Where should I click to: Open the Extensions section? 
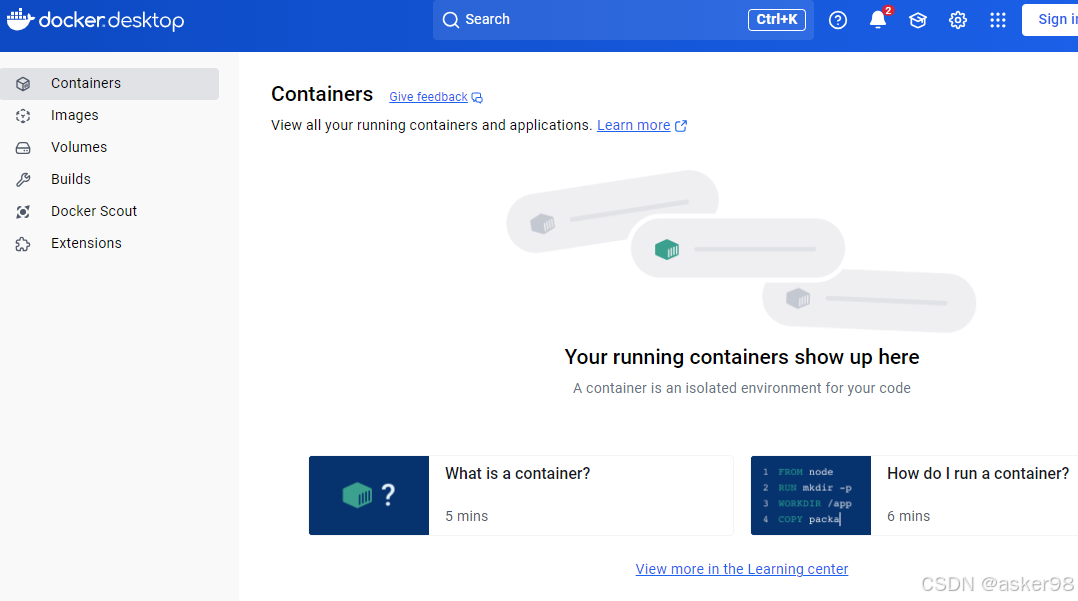(x=110, y=243)
